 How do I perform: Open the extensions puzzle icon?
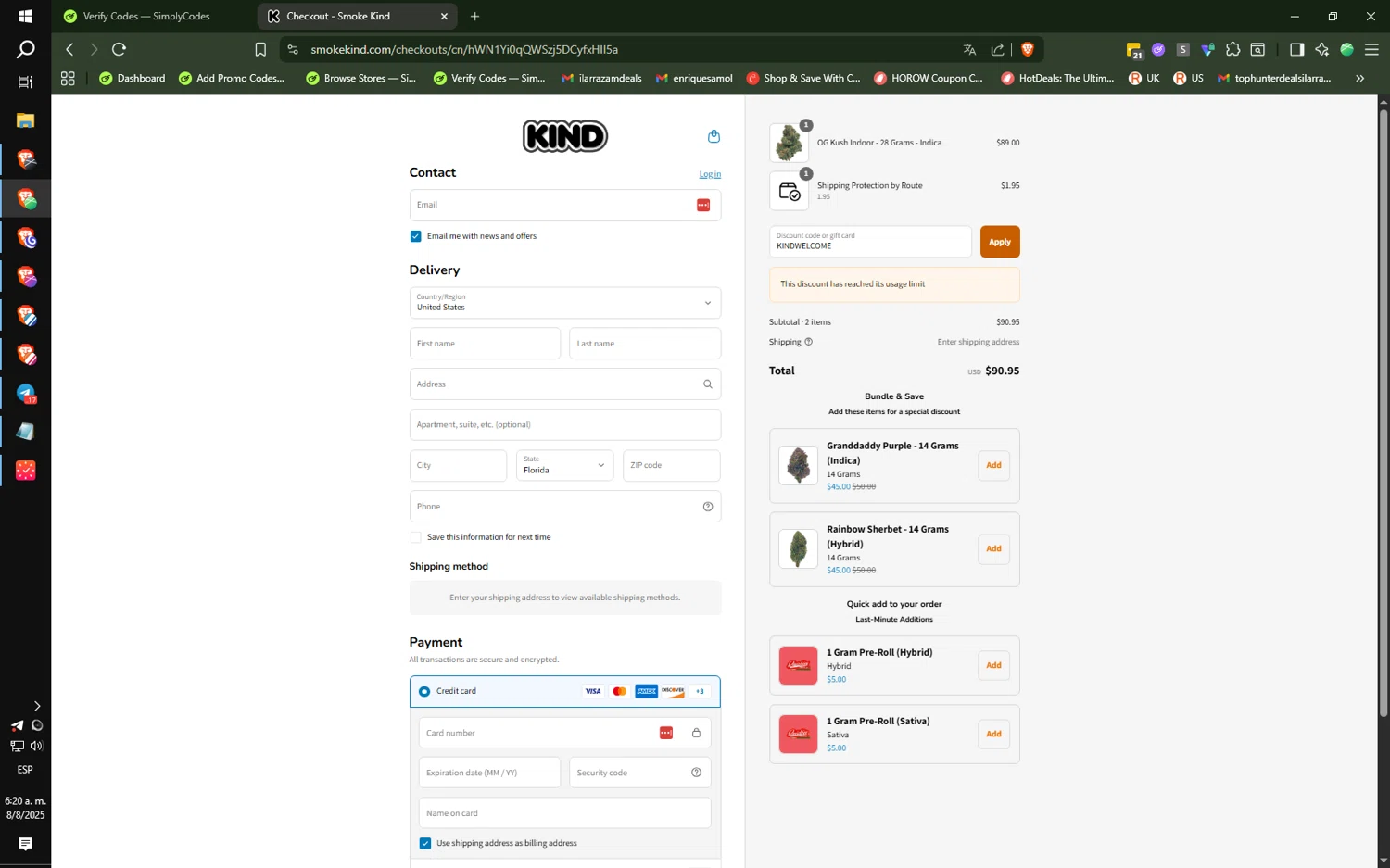(x=1232, y=49)
